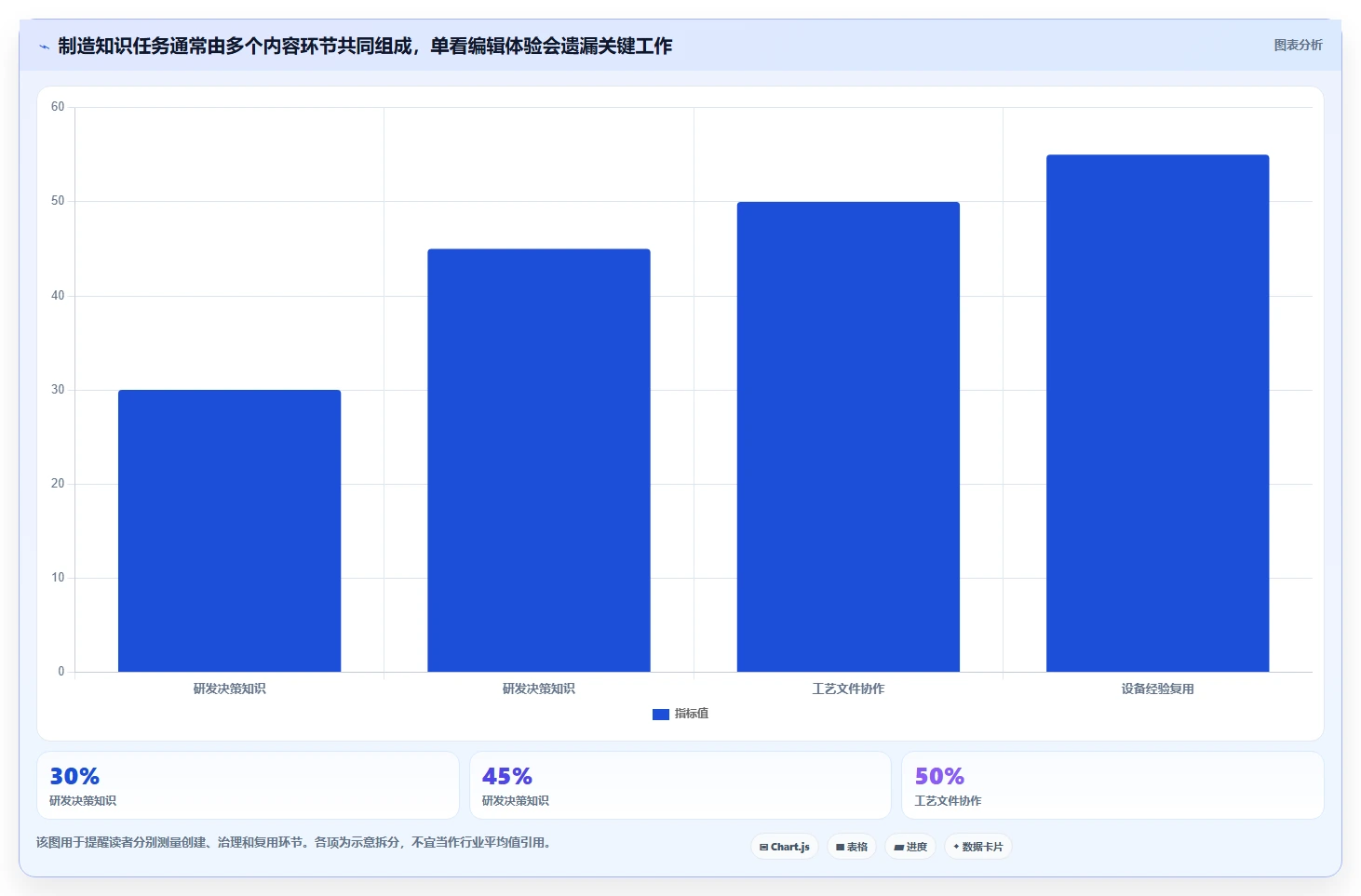This screenshot has height=896, width=1361.
Task: Click the 工艺文件协作 x-axis label
Action: click(848, 689)
